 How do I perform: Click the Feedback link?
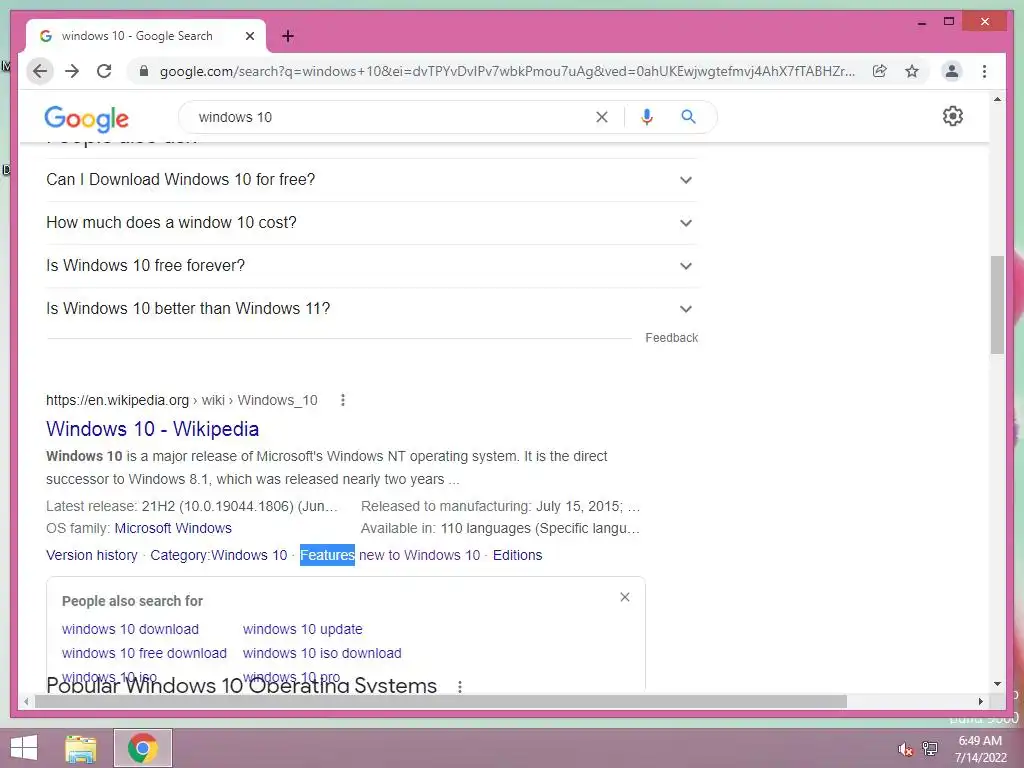[671, 338]
